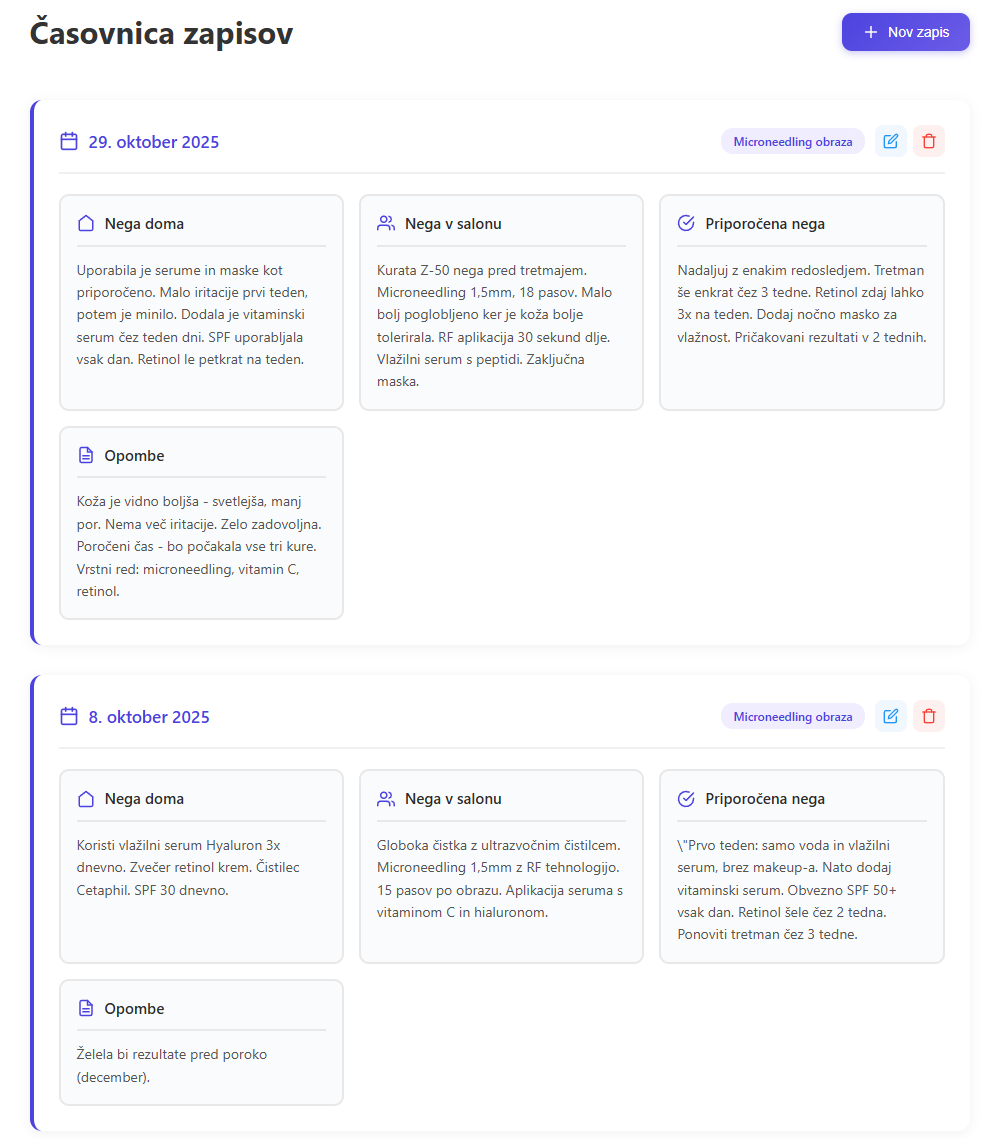
Task: Click people icon in first Nega v salonu card
Action: (386, 223)
